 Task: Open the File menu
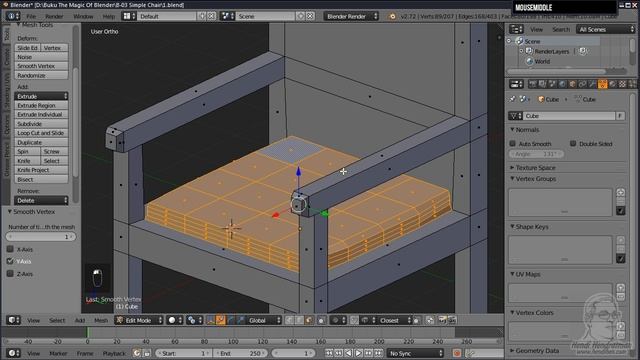click(31, 16)
